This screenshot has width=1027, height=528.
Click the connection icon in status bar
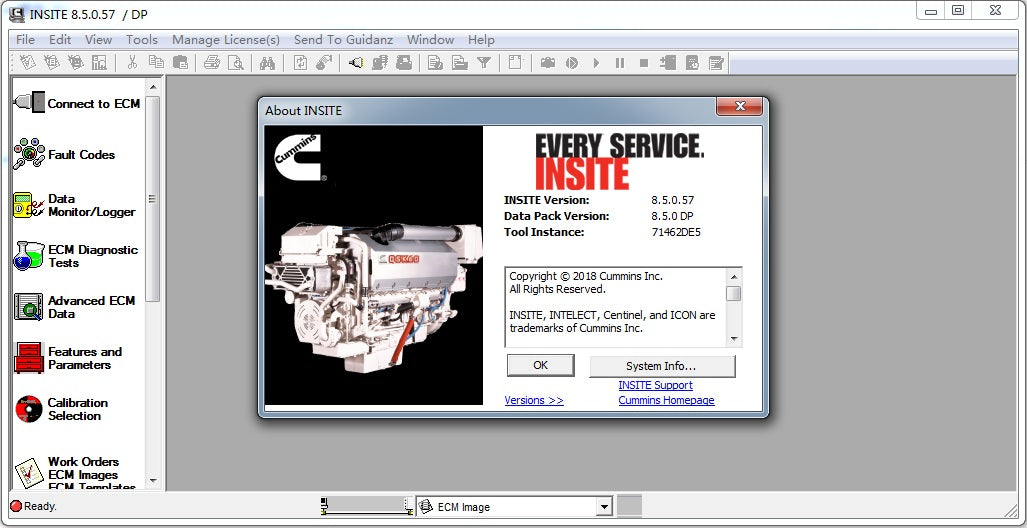click(367, 506)
